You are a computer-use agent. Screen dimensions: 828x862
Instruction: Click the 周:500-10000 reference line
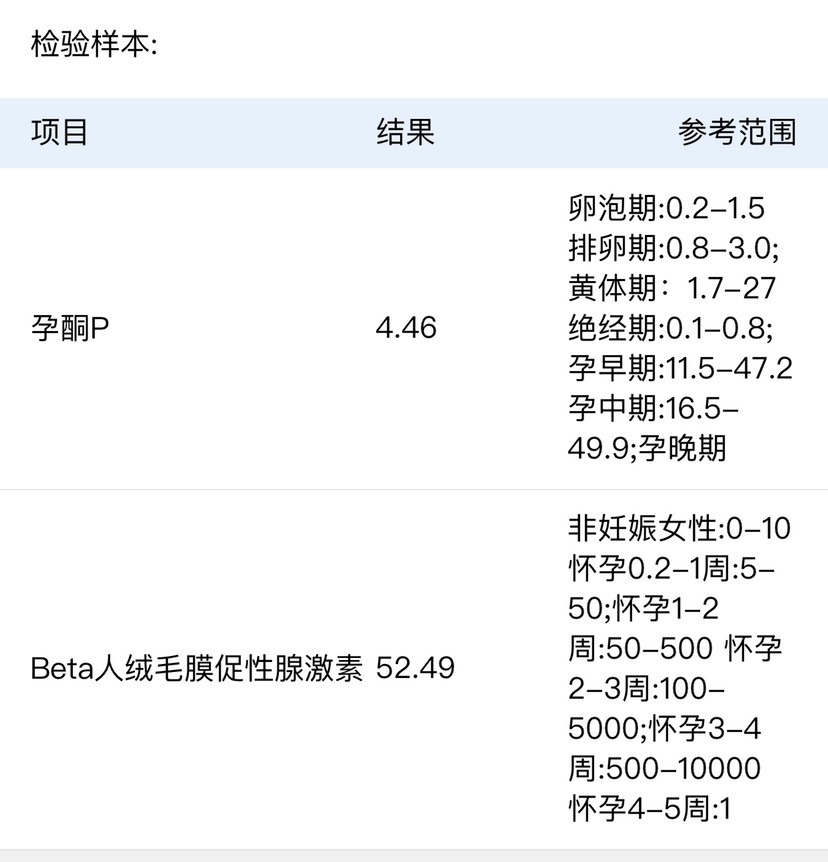click(664, 768)
